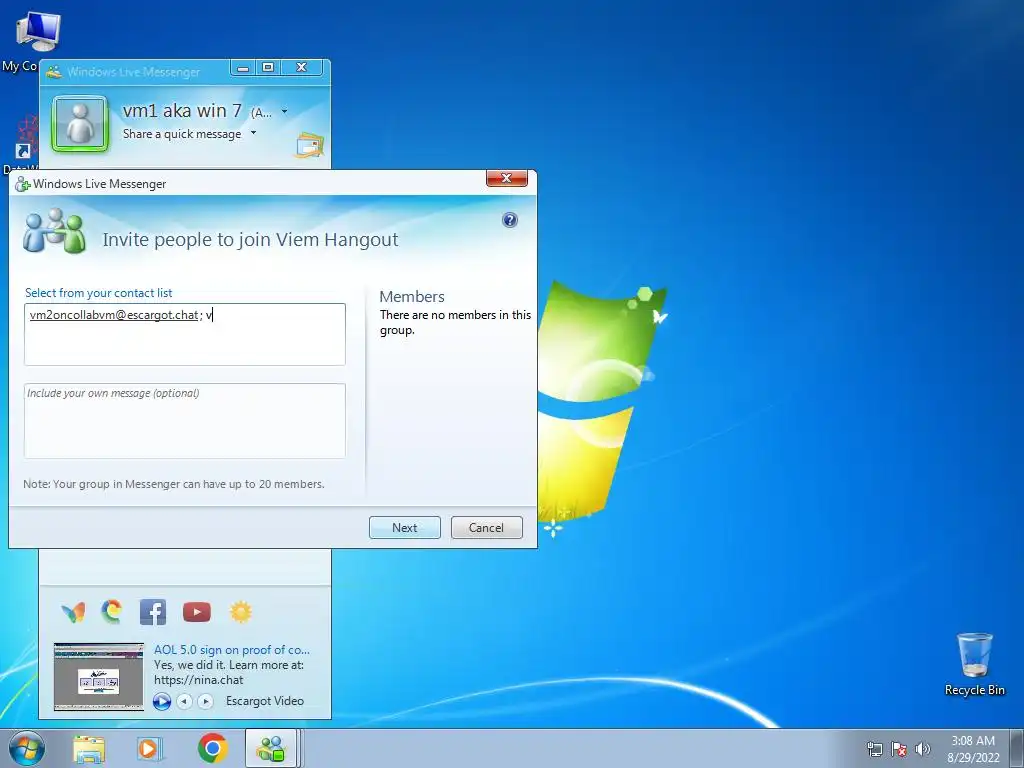Click the Messenger taskbar button
Image resolution: width=1024 pixels, height=768 pixels.
272,749
